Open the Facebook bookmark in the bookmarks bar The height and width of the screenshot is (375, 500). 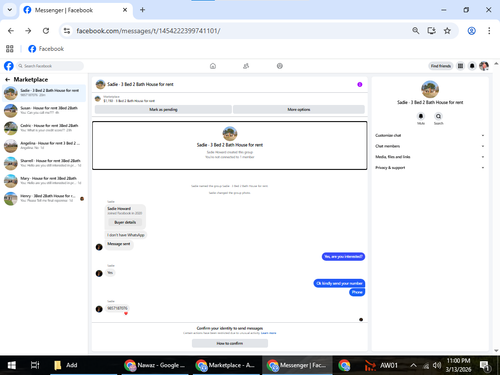(46, 49)
